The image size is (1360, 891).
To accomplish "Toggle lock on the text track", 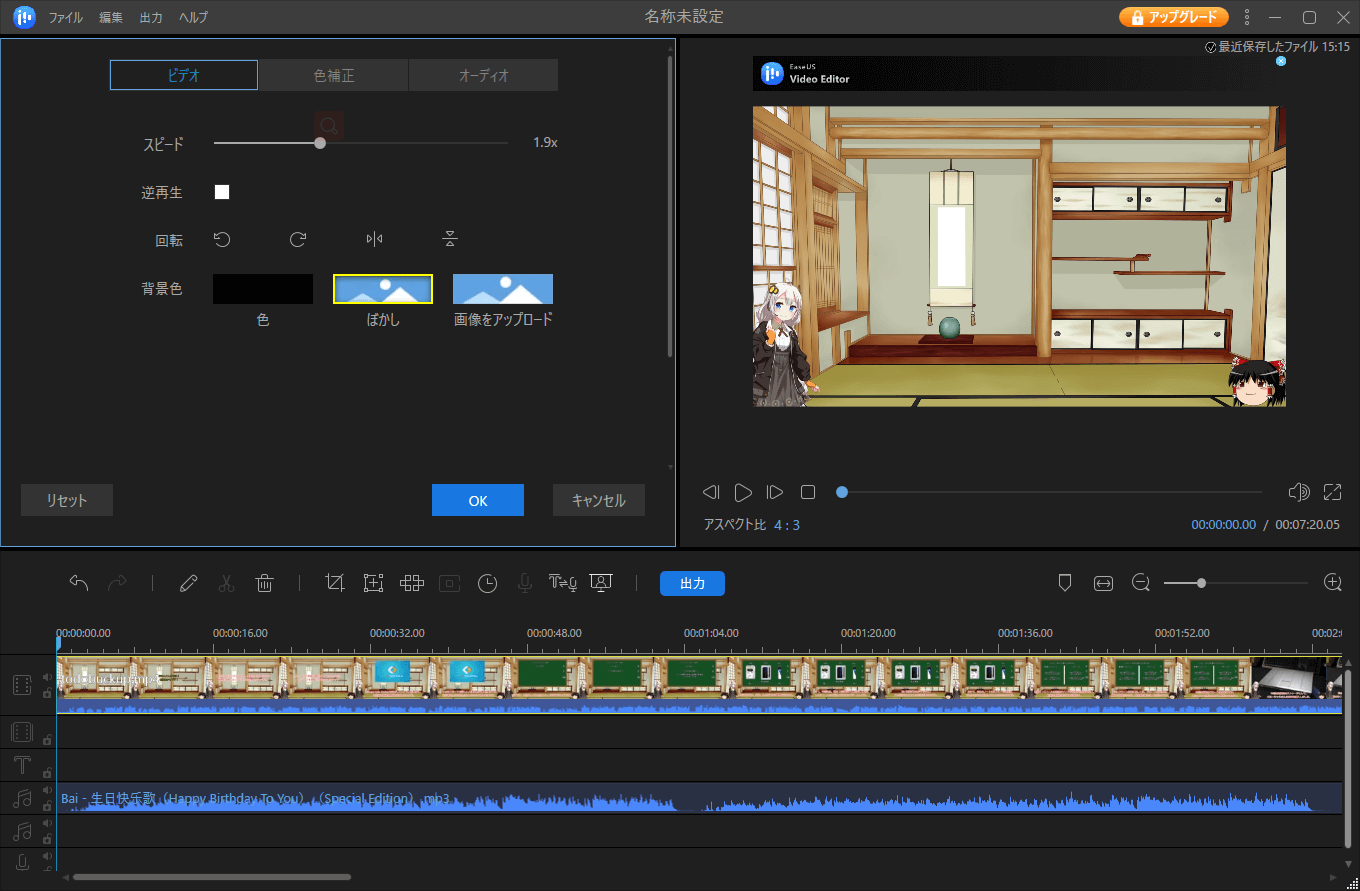I will pos(47,772).
